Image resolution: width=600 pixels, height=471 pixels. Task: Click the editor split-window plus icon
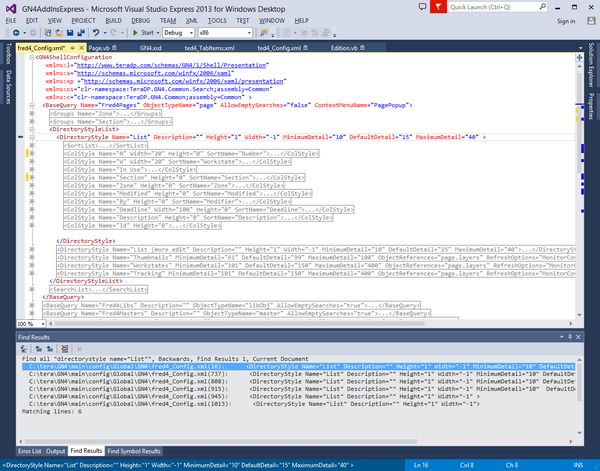point(579,58)
